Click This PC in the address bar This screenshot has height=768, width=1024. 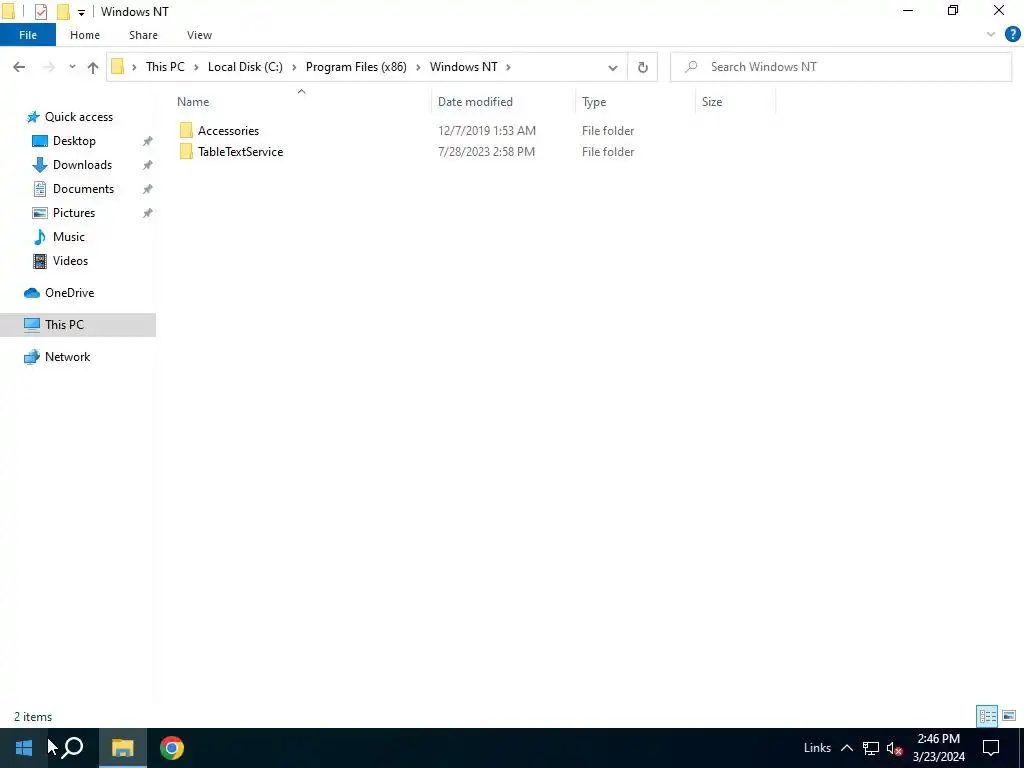pos(165,67)
